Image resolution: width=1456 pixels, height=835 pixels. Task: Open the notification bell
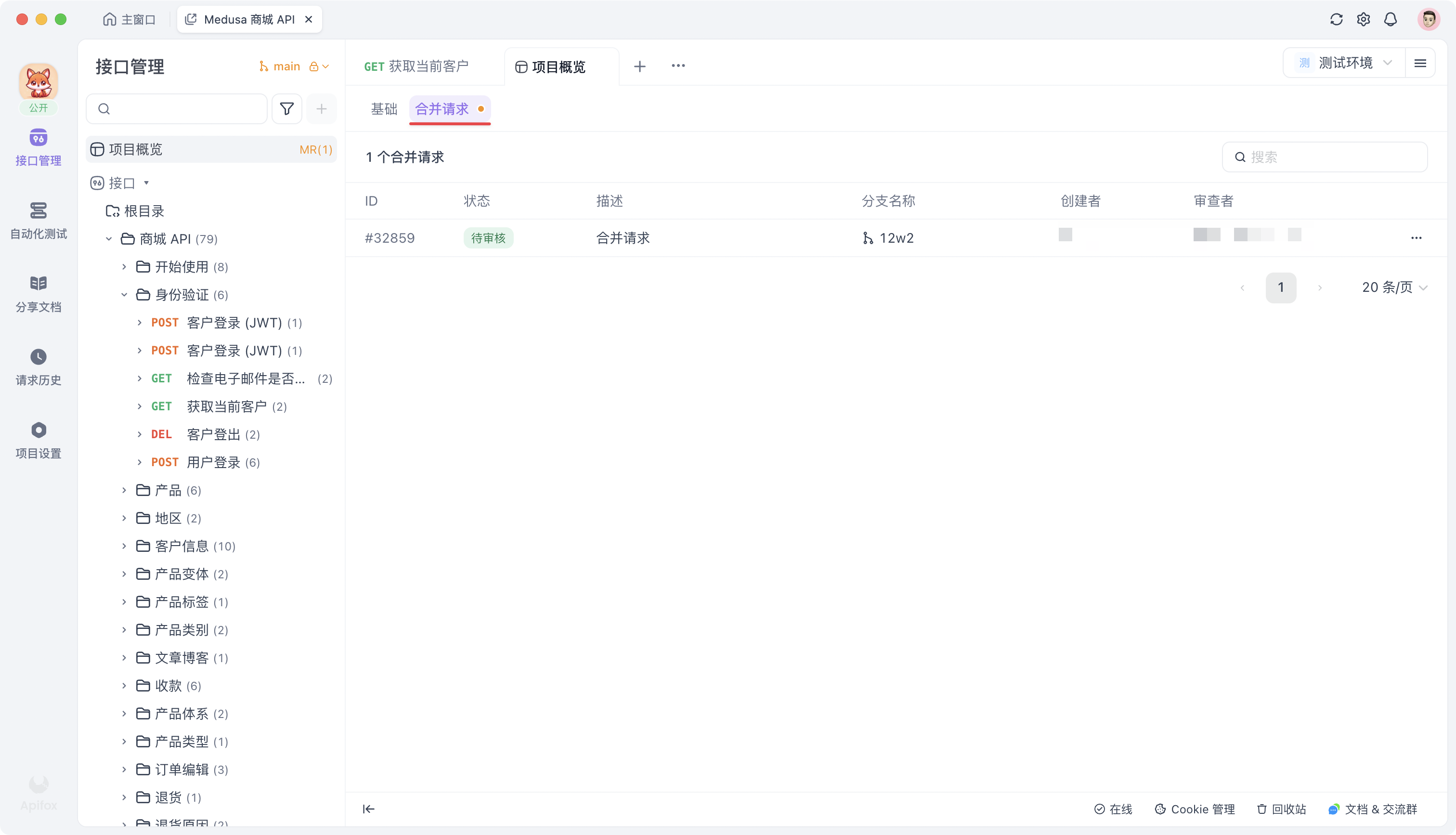(x=1391, y=19)
